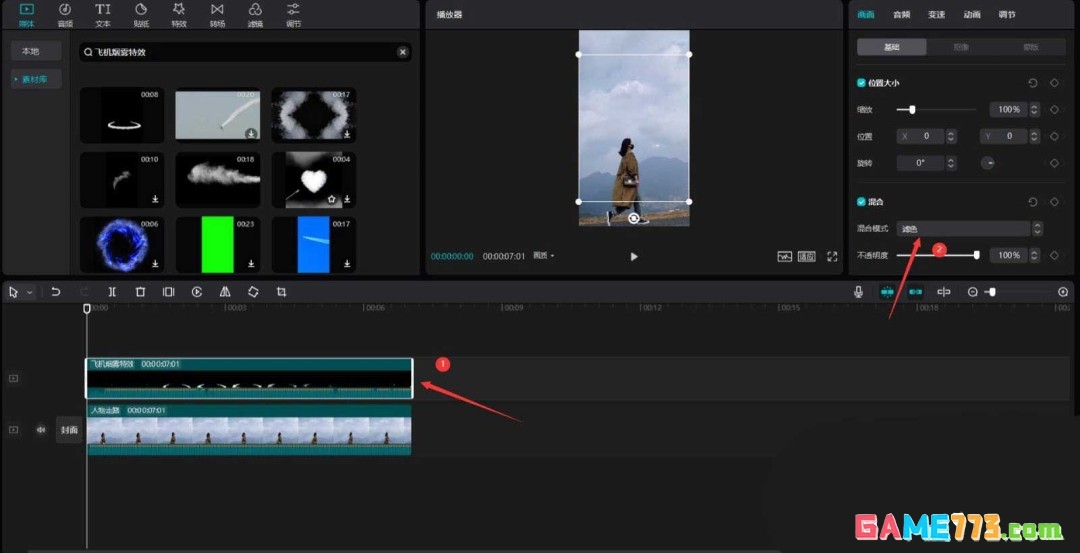Mute the main track speaker toggle
This screenshot has width=1080, height=553.
[x=41, y=430]
